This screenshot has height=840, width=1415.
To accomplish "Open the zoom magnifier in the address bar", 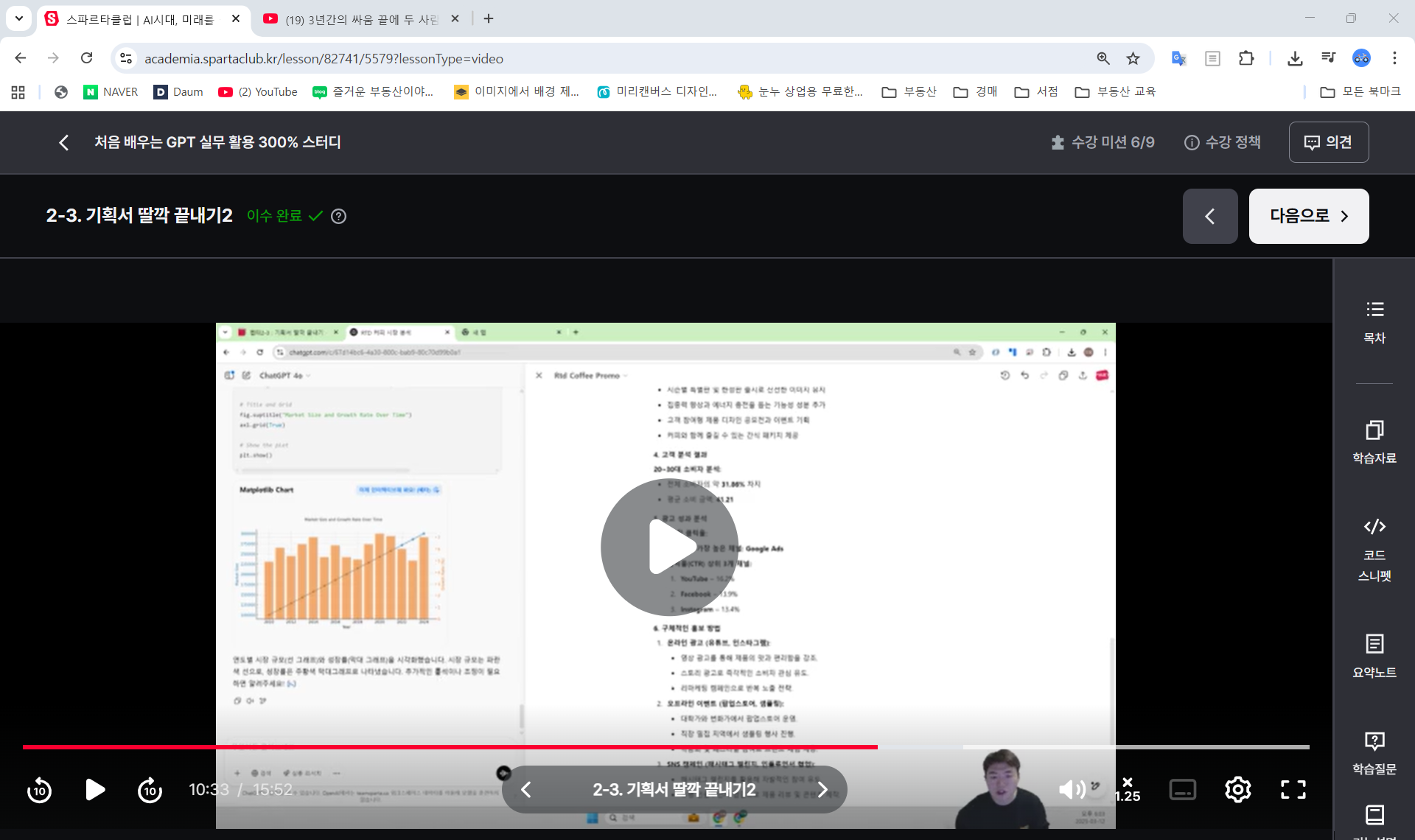I will pyautogui.click(x=1103, y=58).
